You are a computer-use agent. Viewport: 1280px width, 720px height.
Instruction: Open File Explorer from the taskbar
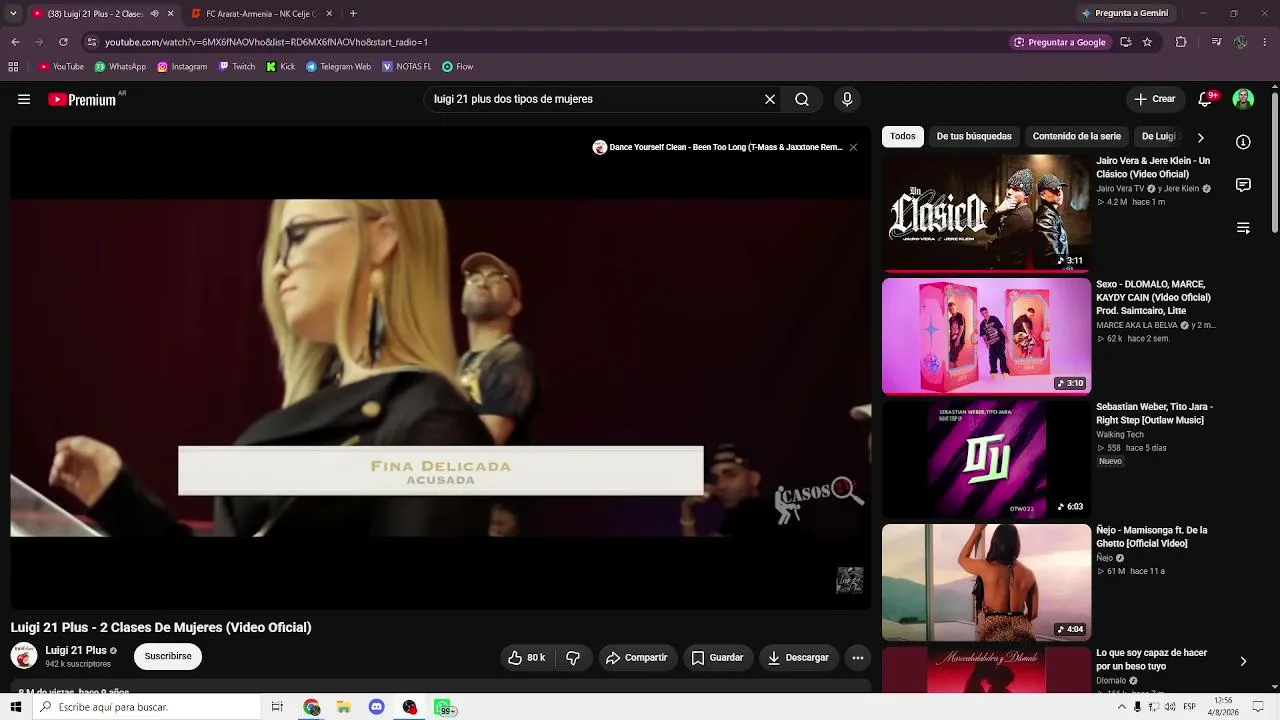click(x=344, y=707)
